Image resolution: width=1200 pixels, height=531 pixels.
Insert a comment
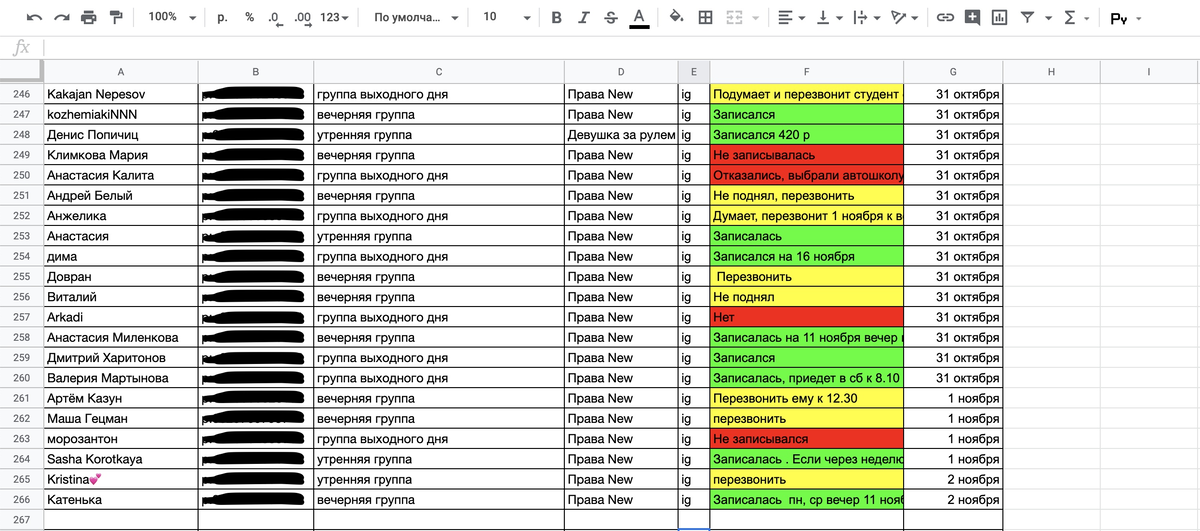pos(972,18)
